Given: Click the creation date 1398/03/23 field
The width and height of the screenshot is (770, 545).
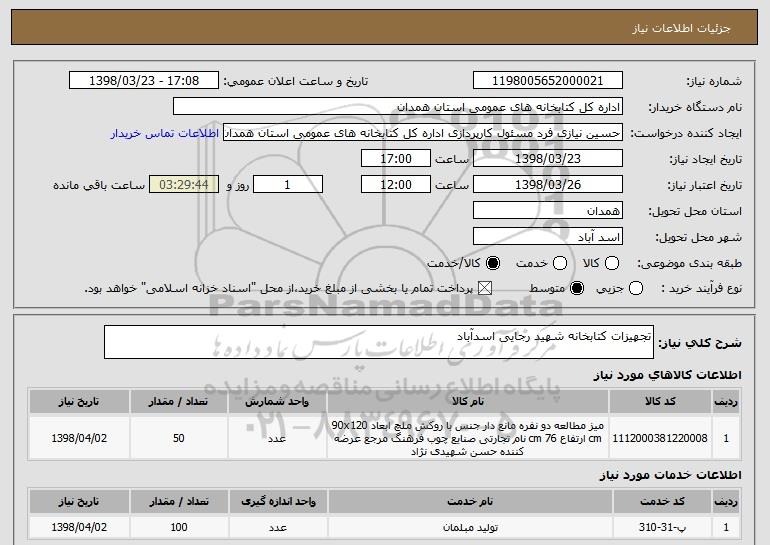Looking at the screenshot, I should pos(546,159).
